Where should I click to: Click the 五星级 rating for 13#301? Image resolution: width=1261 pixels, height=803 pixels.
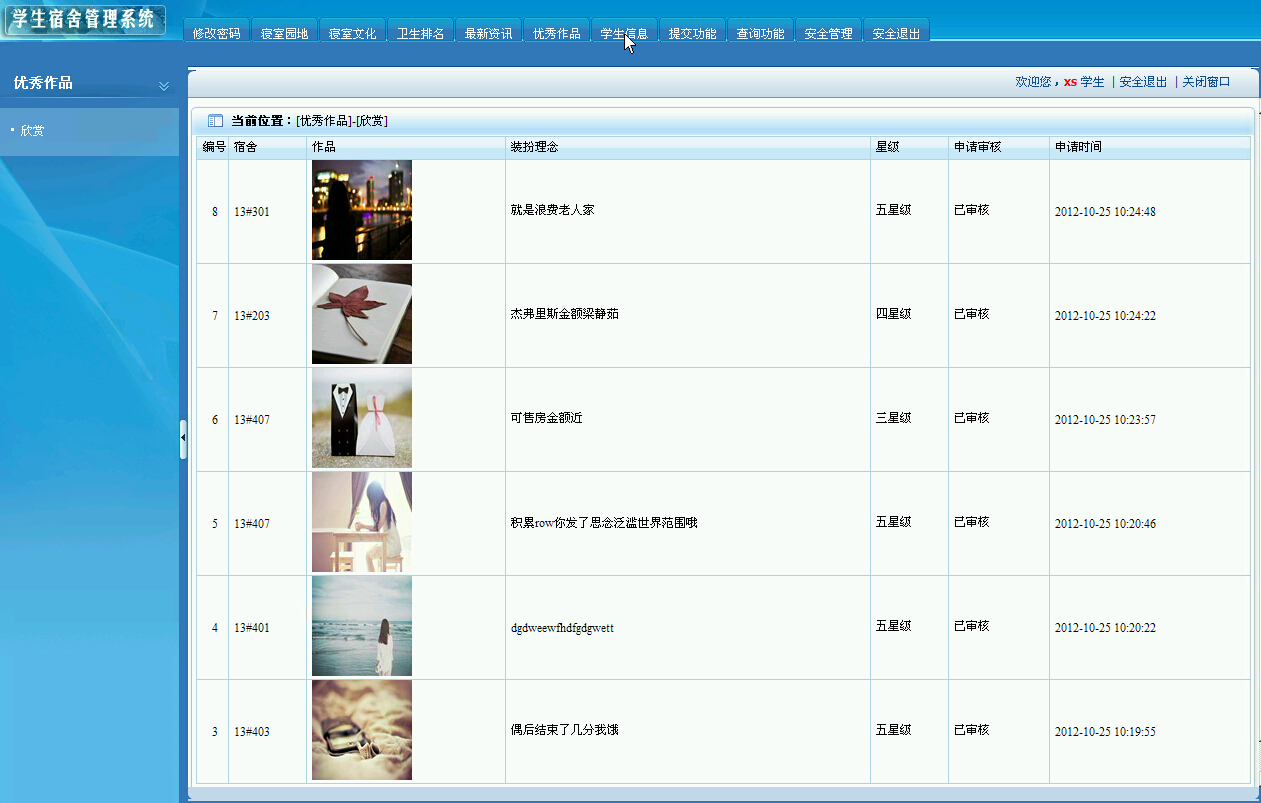[893, 210]
